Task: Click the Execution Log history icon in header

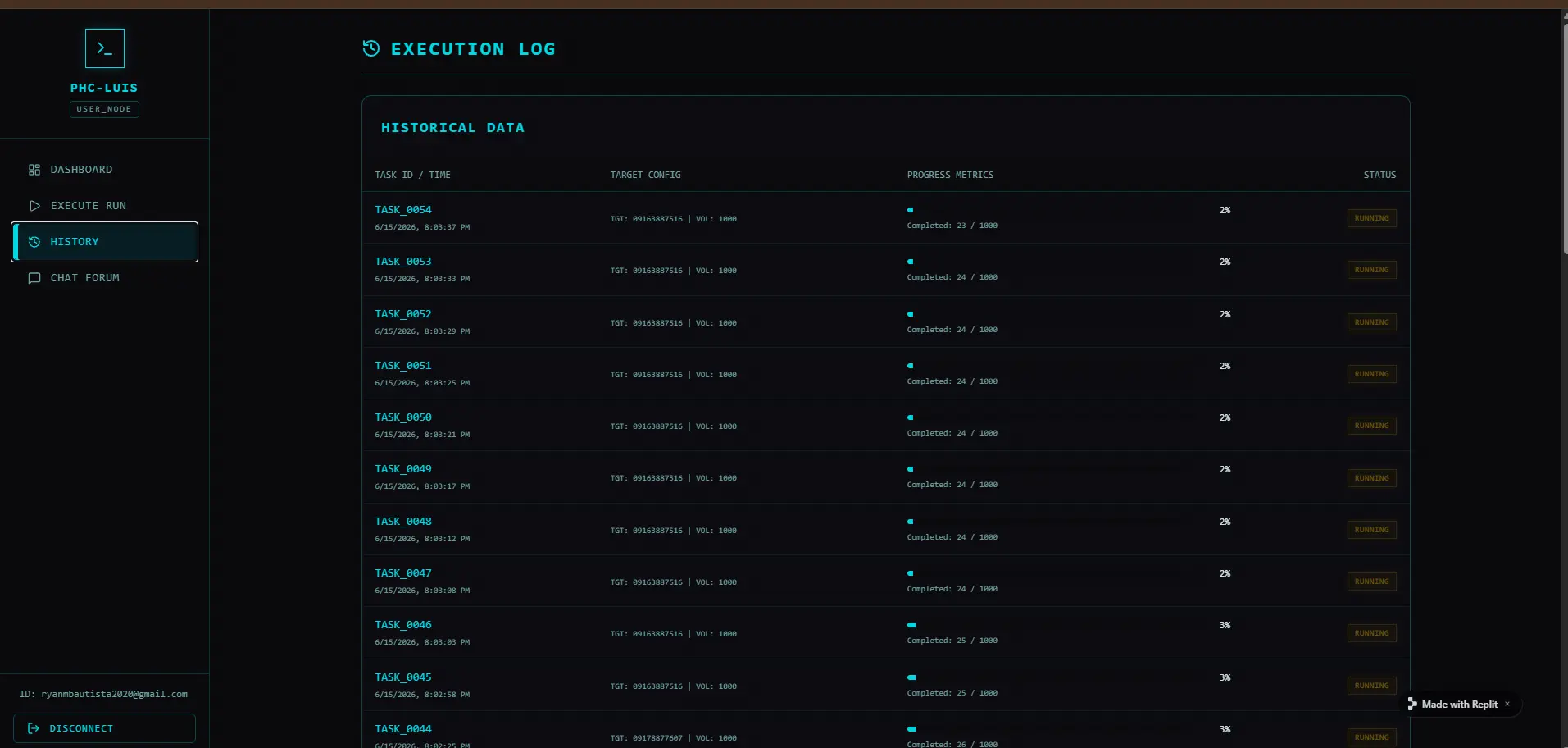Action: tap(371, 48)
